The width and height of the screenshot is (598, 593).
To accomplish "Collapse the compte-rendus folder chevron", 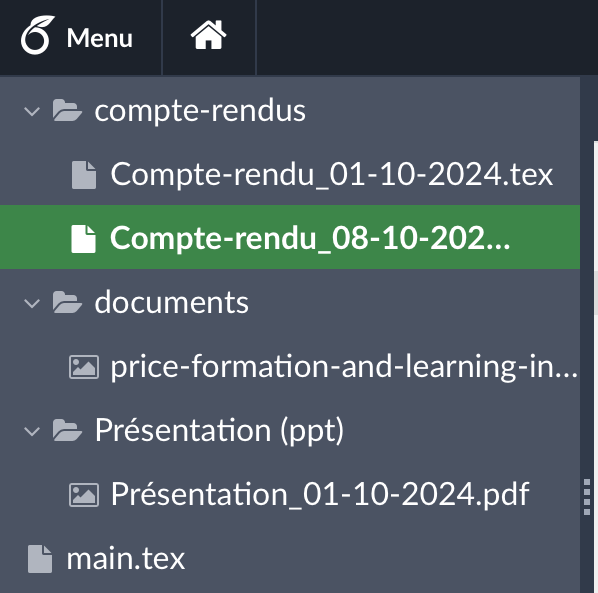I will coord(32,111).
